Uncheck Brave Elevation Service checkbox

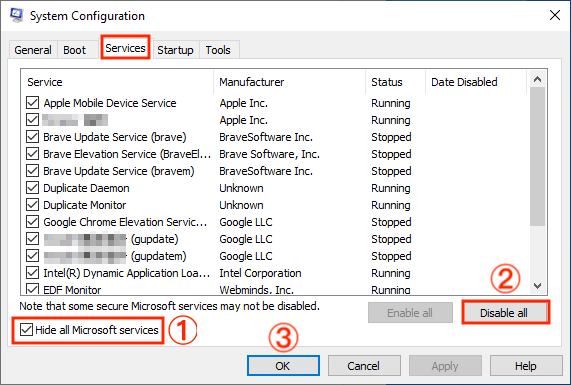coord(32,154)
